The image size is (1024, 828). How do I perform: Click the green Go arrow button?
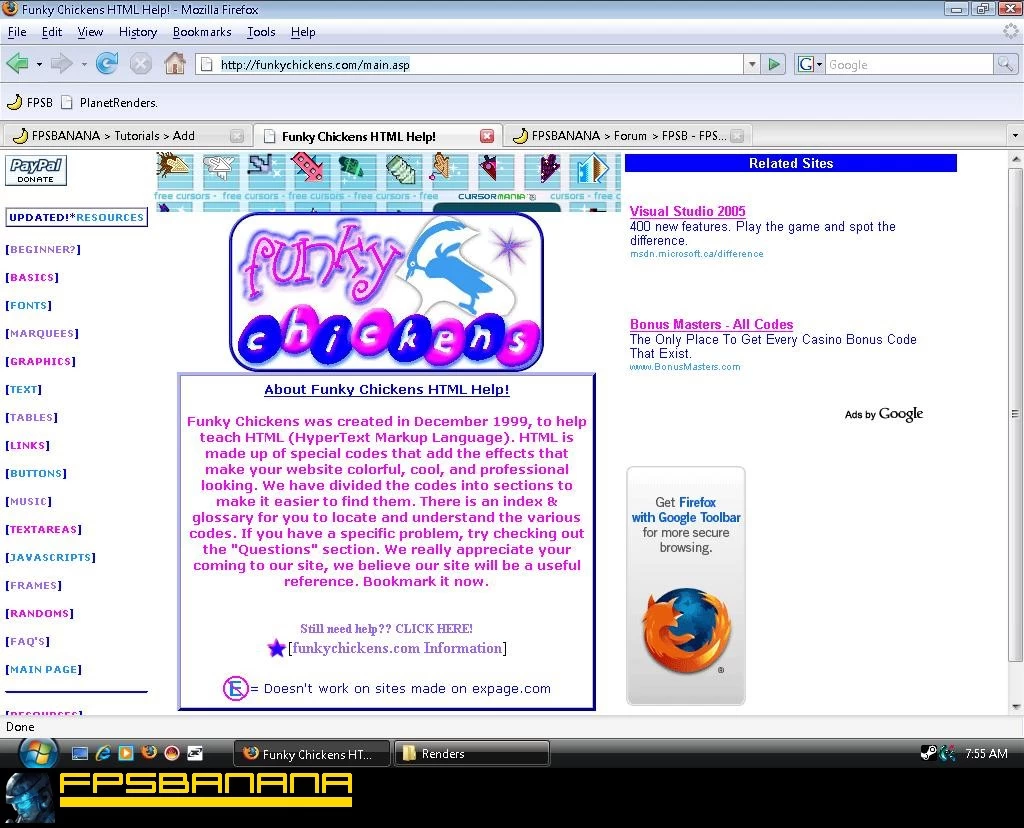[774, 64]
